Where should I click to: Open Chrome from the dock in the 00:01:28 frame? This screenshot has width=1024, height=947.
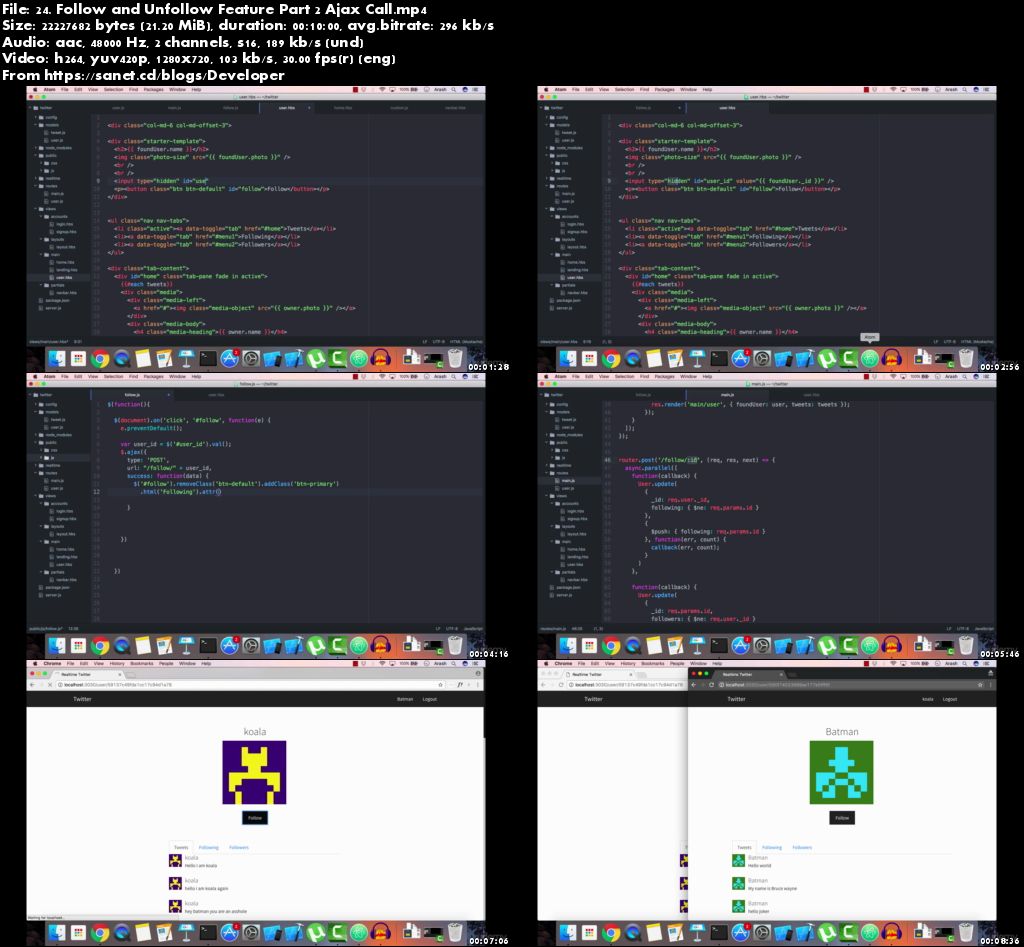100,358
